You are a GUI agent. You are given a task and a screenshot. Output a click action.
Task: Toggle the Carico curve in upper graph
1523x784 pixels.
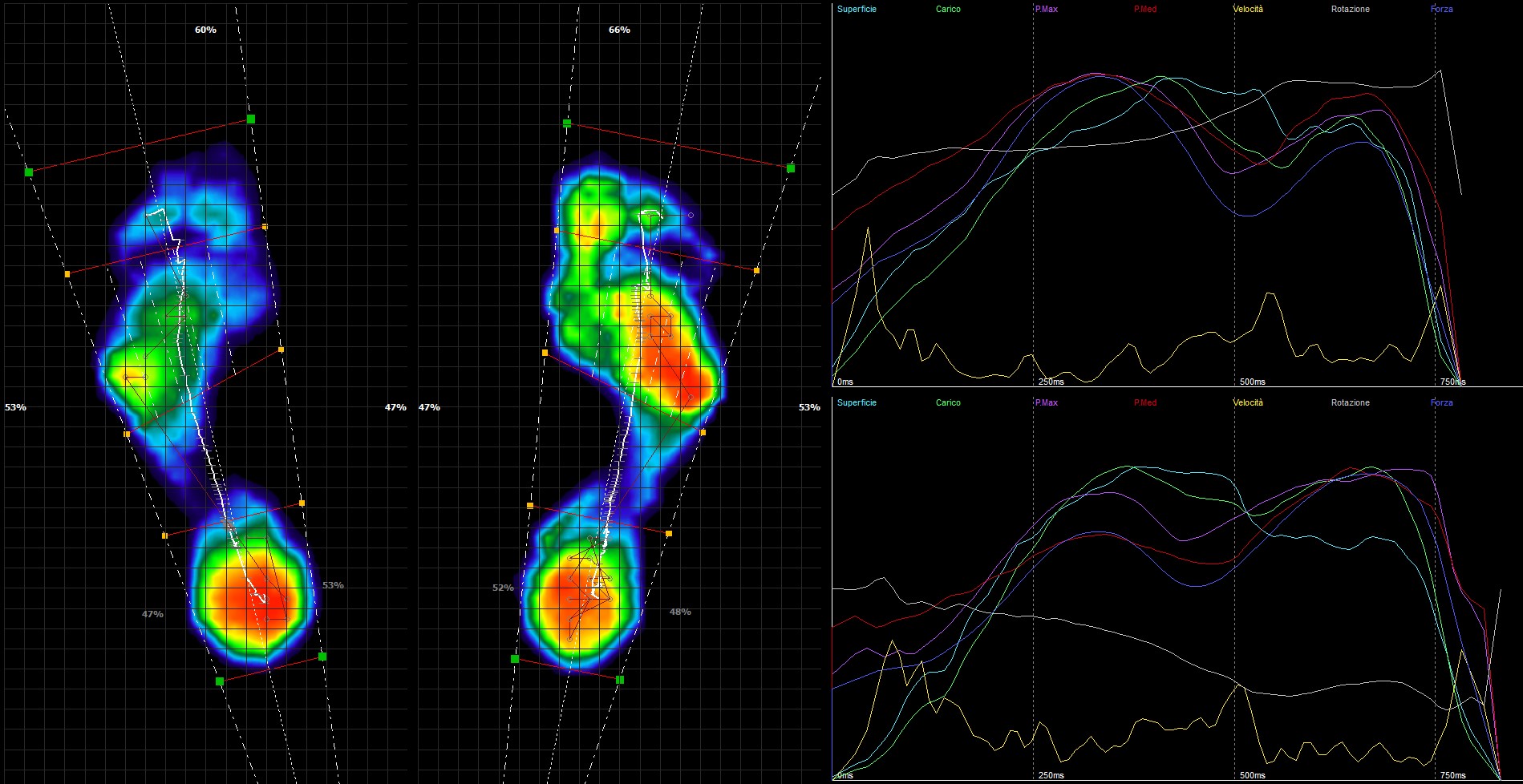pyautogui.click(x=947, y=10)
